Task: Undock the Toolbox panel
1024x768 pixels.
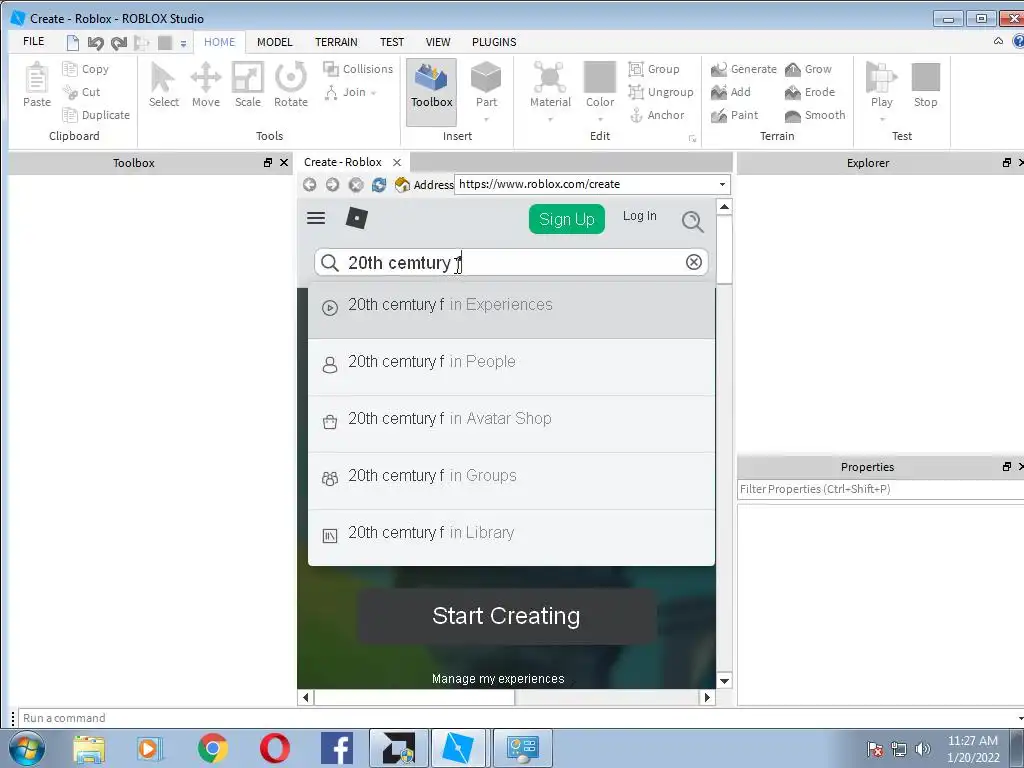Action: pos(268,163)
